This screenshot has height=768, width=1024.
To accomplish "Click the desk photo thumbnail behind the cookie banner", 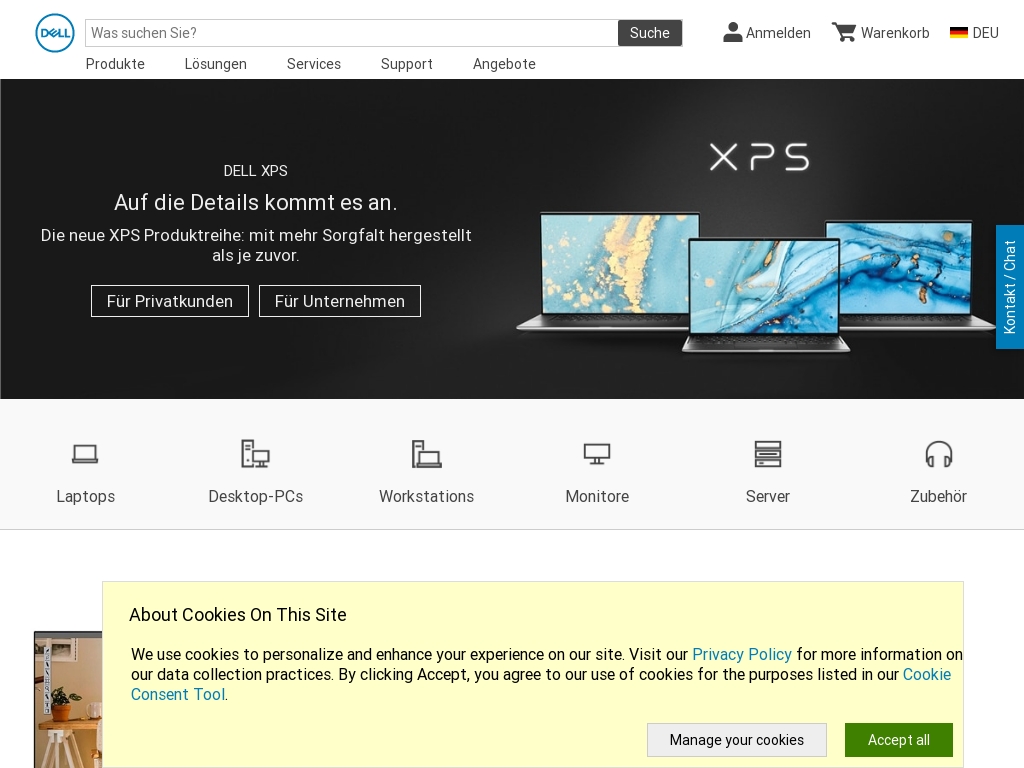I will pyautogui.click(x=68, y=699).
